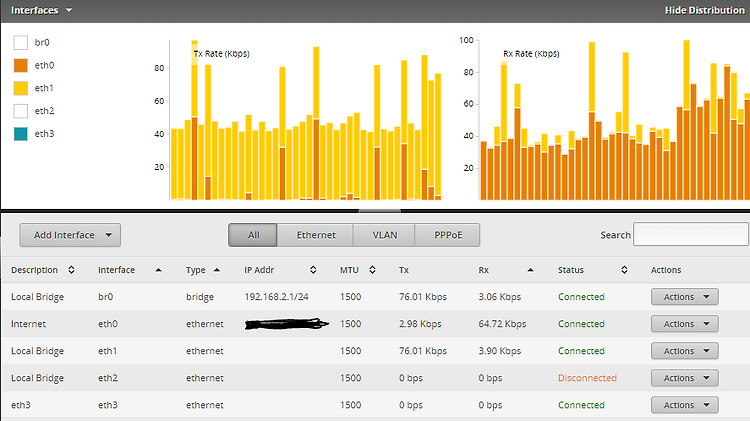750x421 pixels.
Task: Click the Tx Rate (Kbps) chart title
Action: (x=221, y=54)
